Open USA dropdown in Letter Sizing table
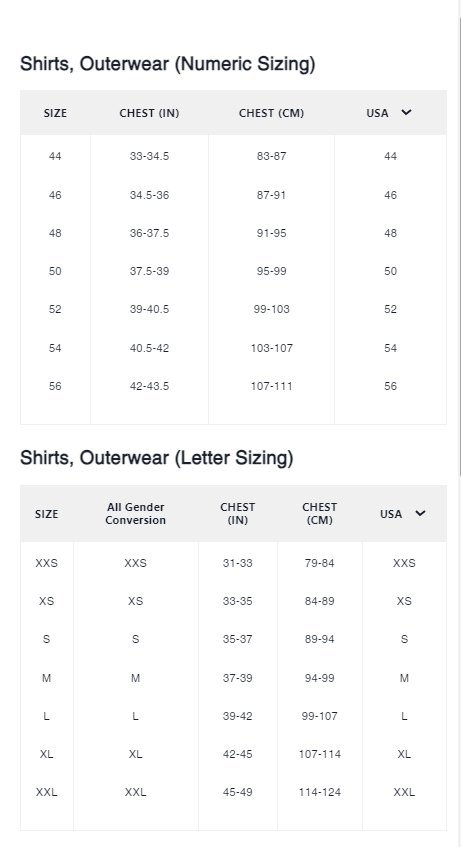461x847 pixels. point(403,514)
